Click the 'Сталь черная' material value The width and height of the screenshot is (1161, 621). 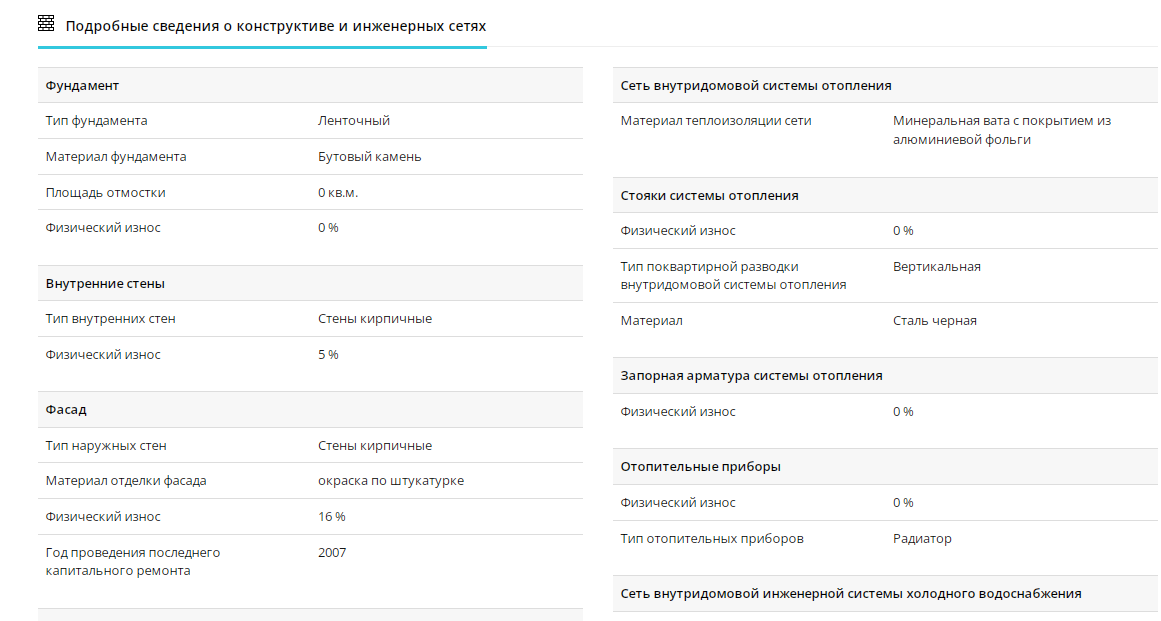click(x=935, y=321)
